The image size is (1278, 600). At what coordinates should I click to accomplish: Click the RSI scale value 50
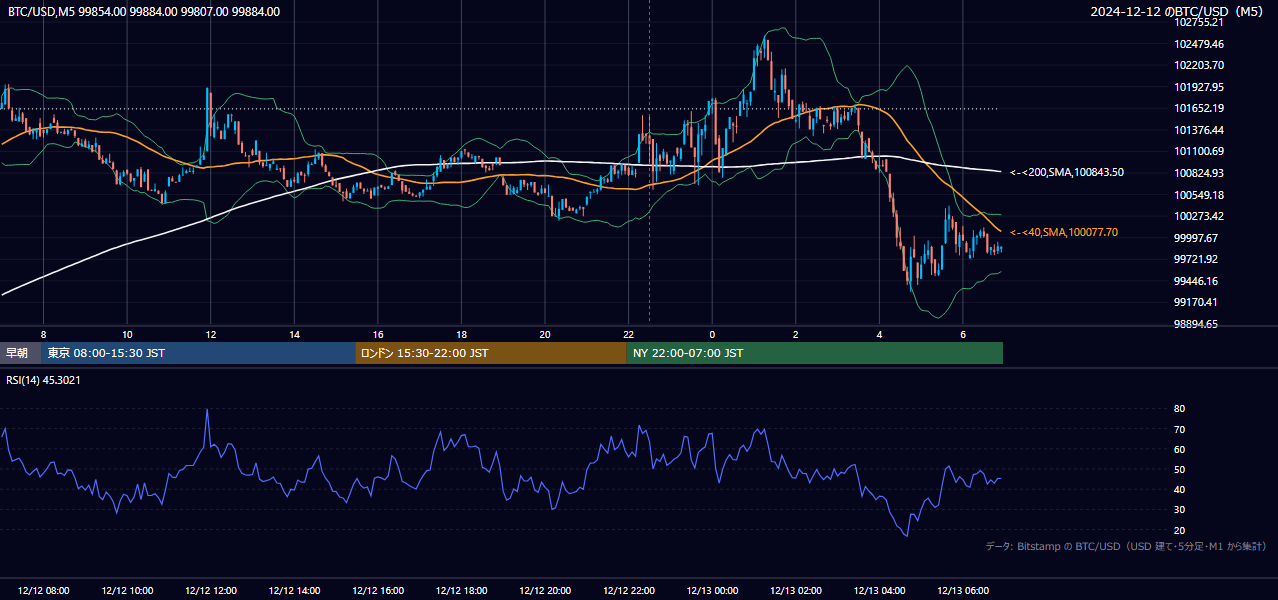1180,469
